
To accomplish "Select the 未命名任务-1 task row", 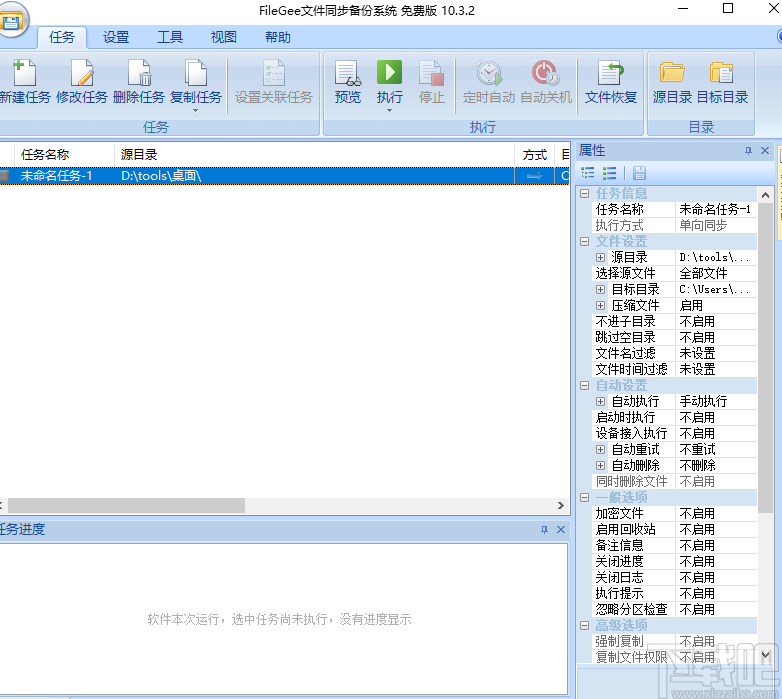I will 284,175.
